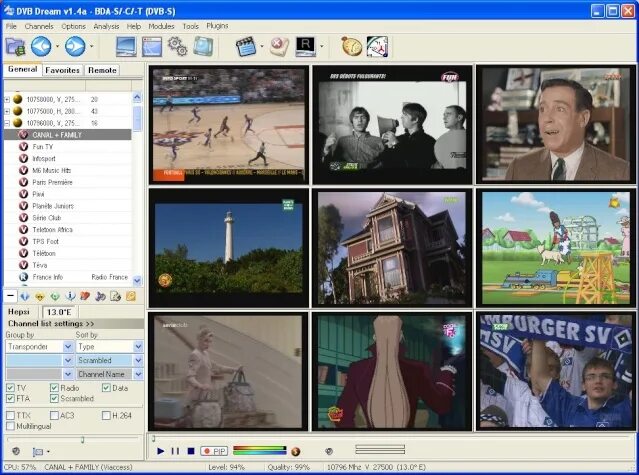
Task: Click the Play button
Action: coord(161,451)
